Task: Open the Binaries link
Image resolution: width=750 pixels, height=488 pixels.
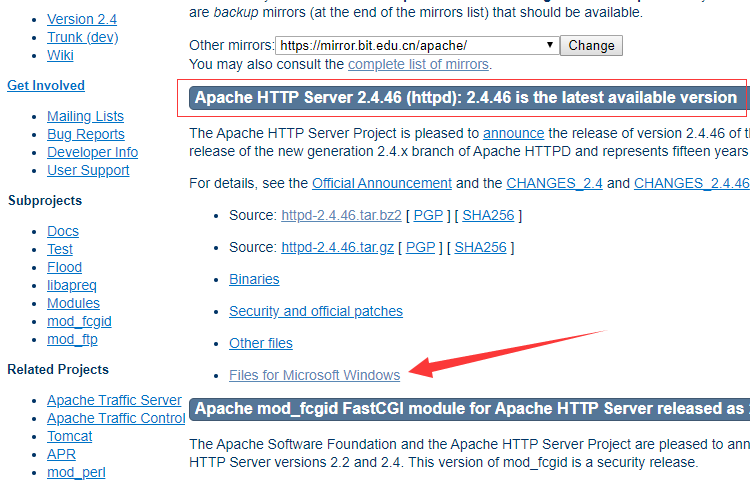Action: (254, 279)
